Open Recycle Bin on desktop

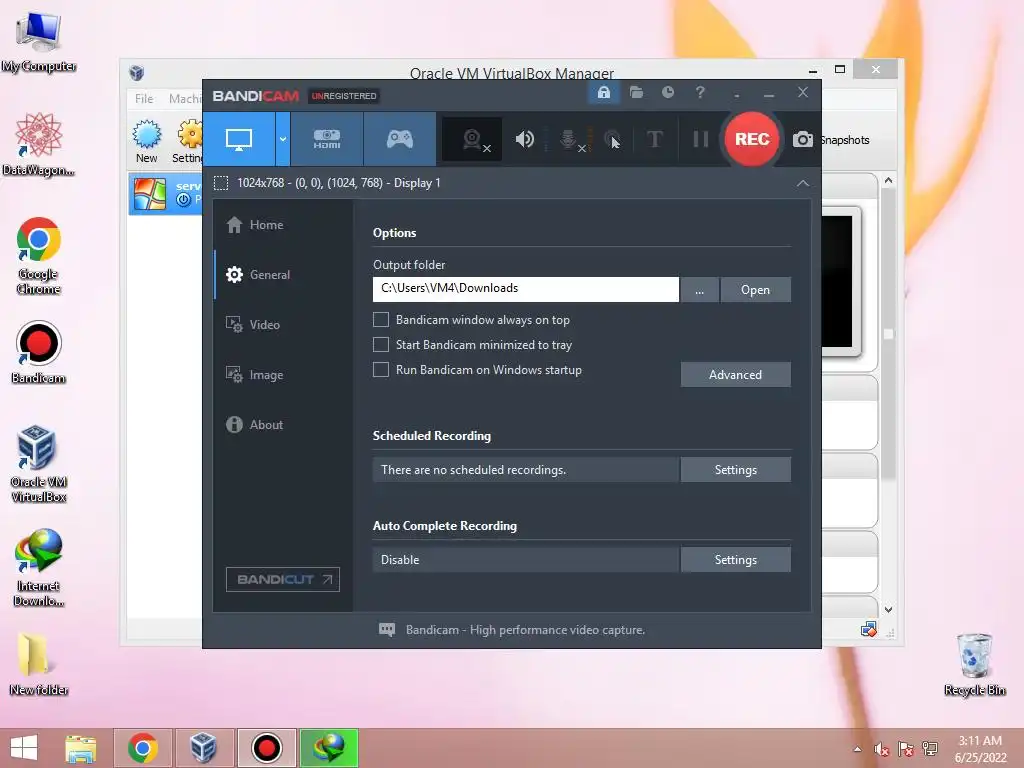pyautogui.click(x=974, y=664)
